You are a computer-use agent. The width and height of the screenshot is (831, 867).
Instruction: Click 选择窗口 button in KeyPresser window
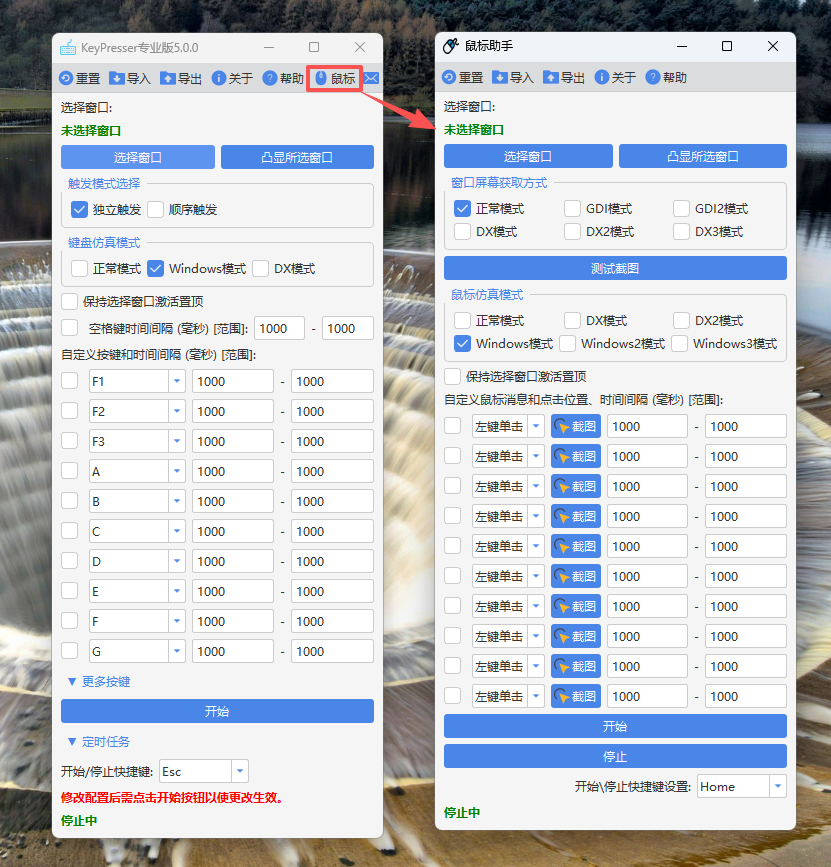tap(138, 157)
